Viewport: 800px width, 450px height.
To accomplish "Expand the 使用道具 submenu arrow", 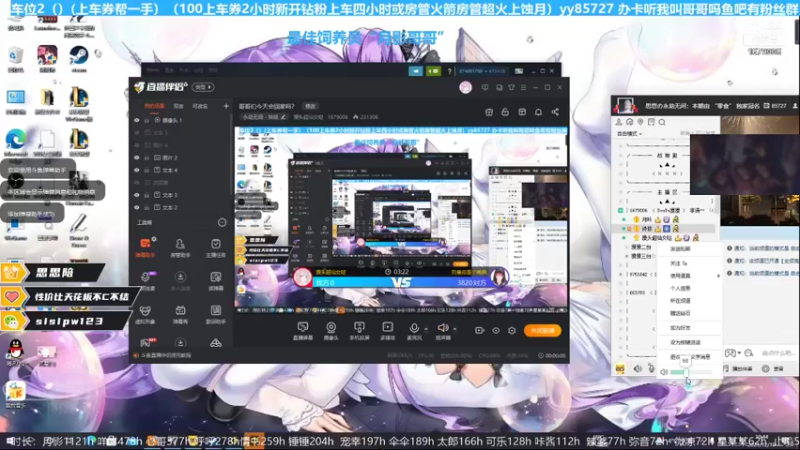I will click(718, 276).
